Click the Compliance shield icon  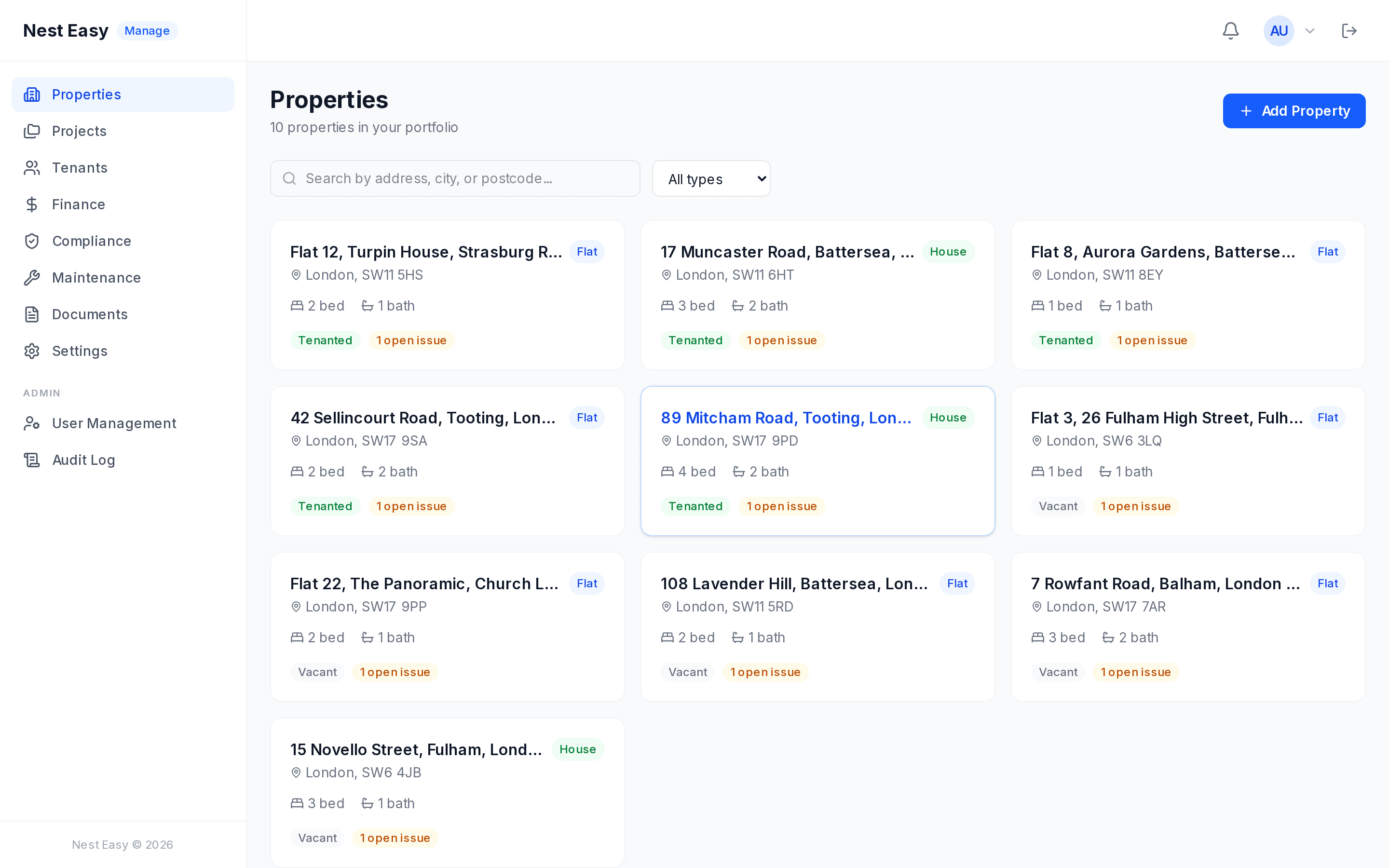tap(31, 241)
